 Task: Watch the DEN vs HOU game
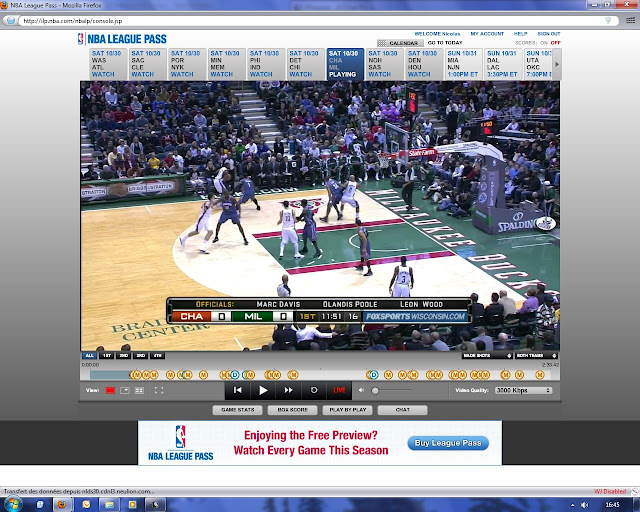(x=424, y=64)
